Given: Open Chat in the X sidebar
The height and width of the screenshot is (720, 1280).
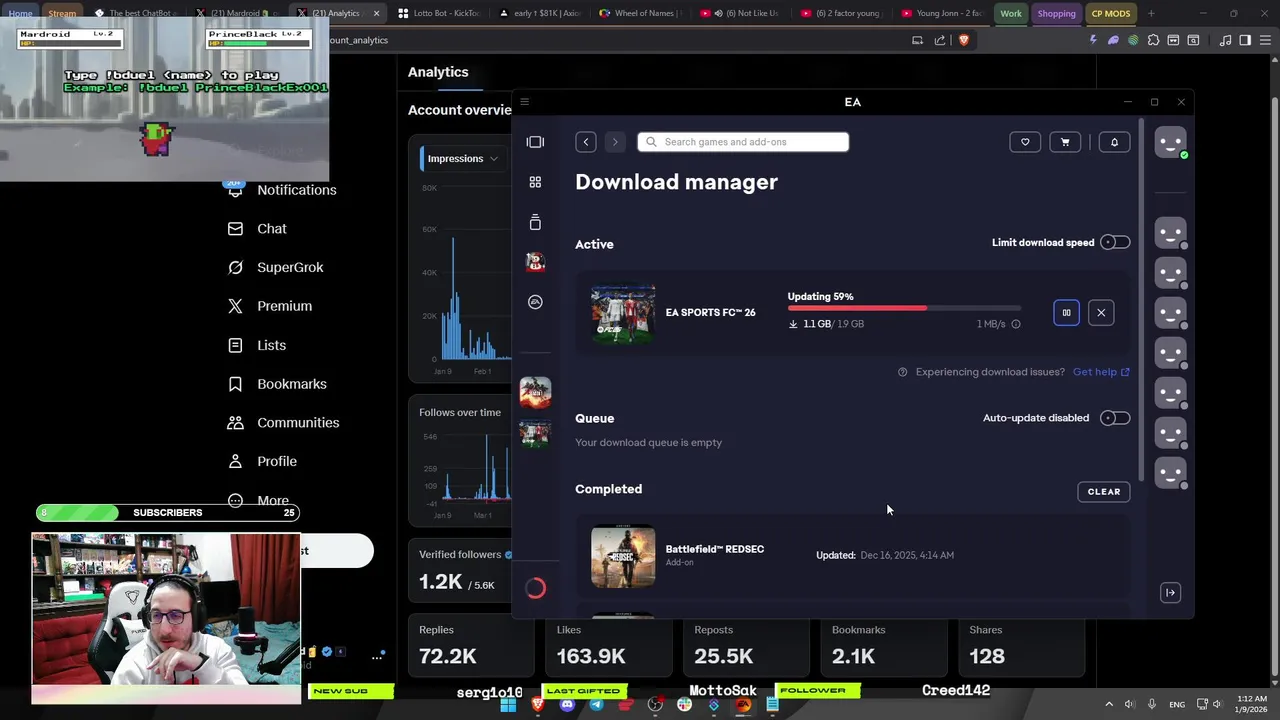Looking at the screenshot, I should (x=257, y=229).
